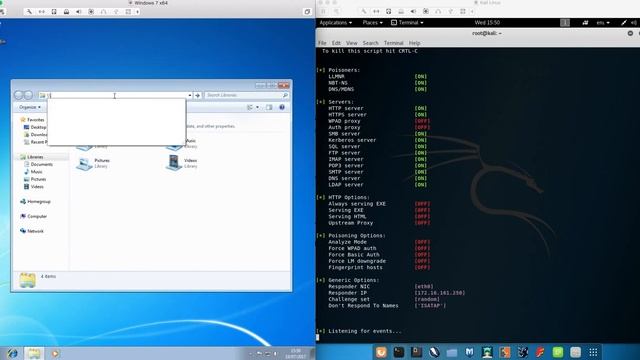This screenshot has height=360, width=640.
Task: Click the Windows taskbar clock
Action: pyautogui.click(x=296, y=353)
